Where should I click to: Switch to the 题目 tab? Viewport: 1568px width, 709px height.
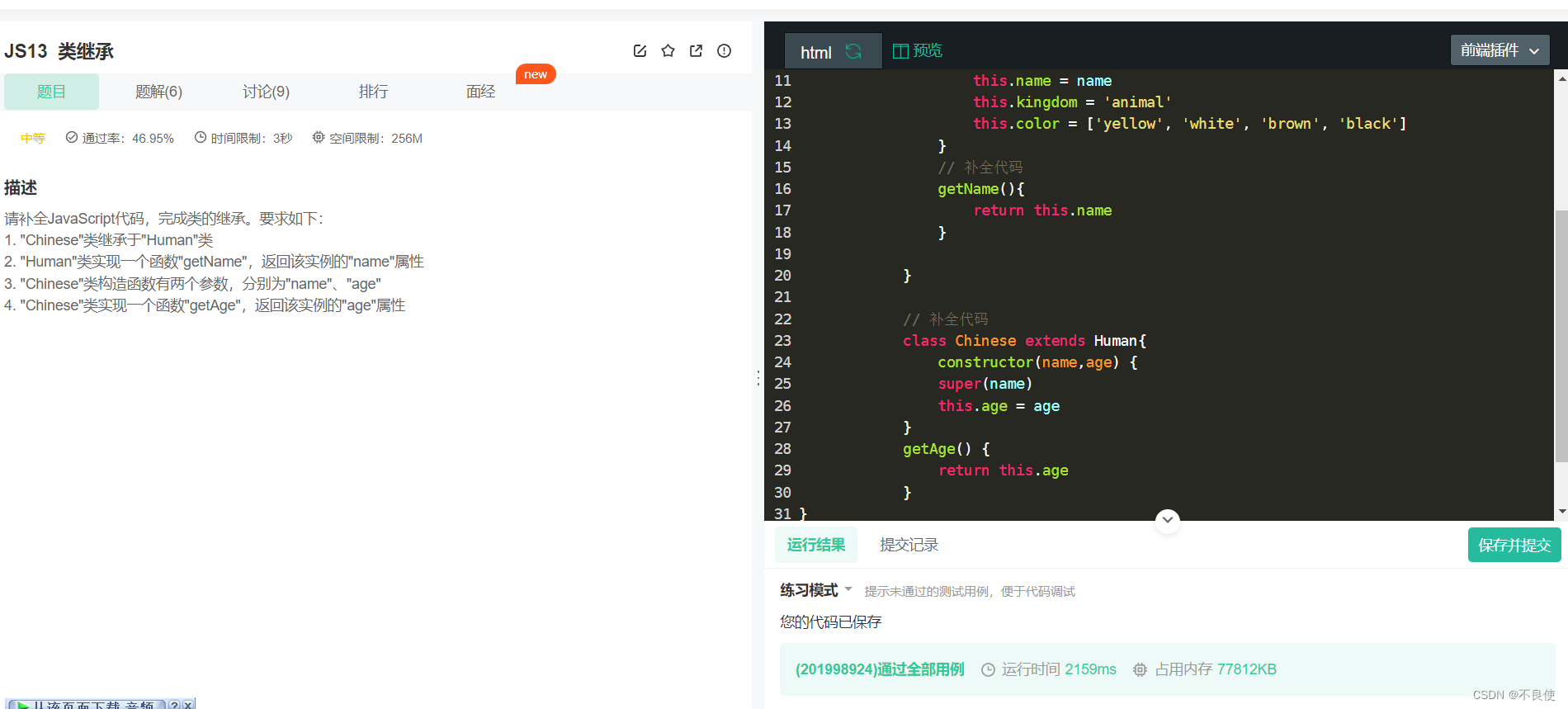click(x=51, y=92)
